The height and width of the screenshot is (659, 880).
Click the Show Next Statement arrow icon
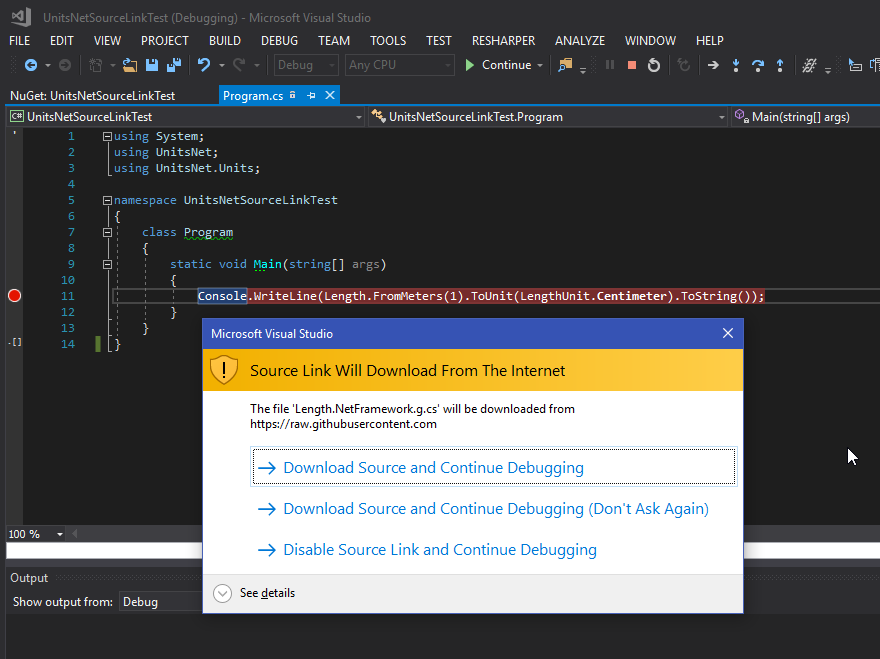coord(713,65)
